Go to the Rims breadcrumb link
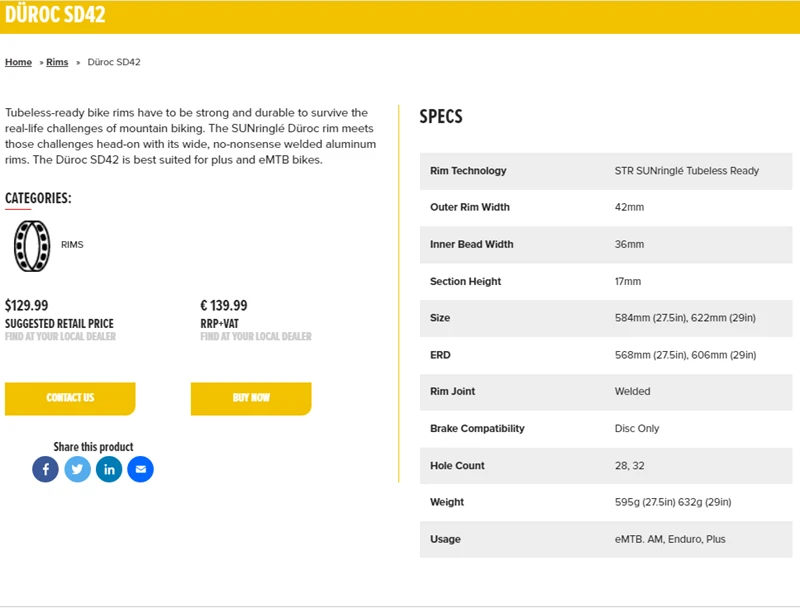Image resolution: width=800 pixels, height=608 pixels. (57, 62)
